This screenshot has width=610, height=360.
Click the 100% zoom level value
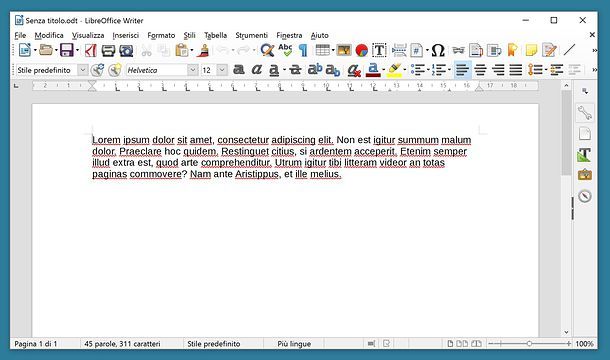(584, 344)
